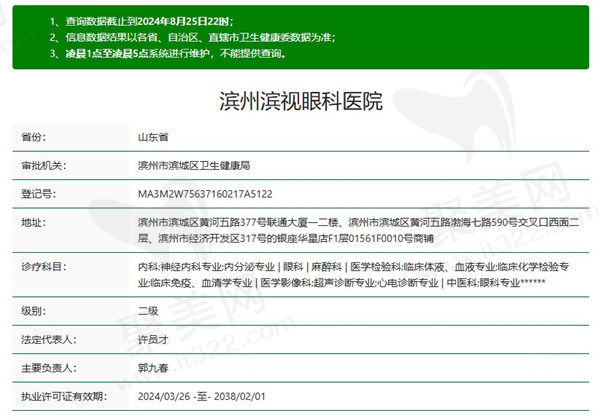Select departments line with 医学影像科:超声诊断专业

pyautogui.click(x=341, y=283)
